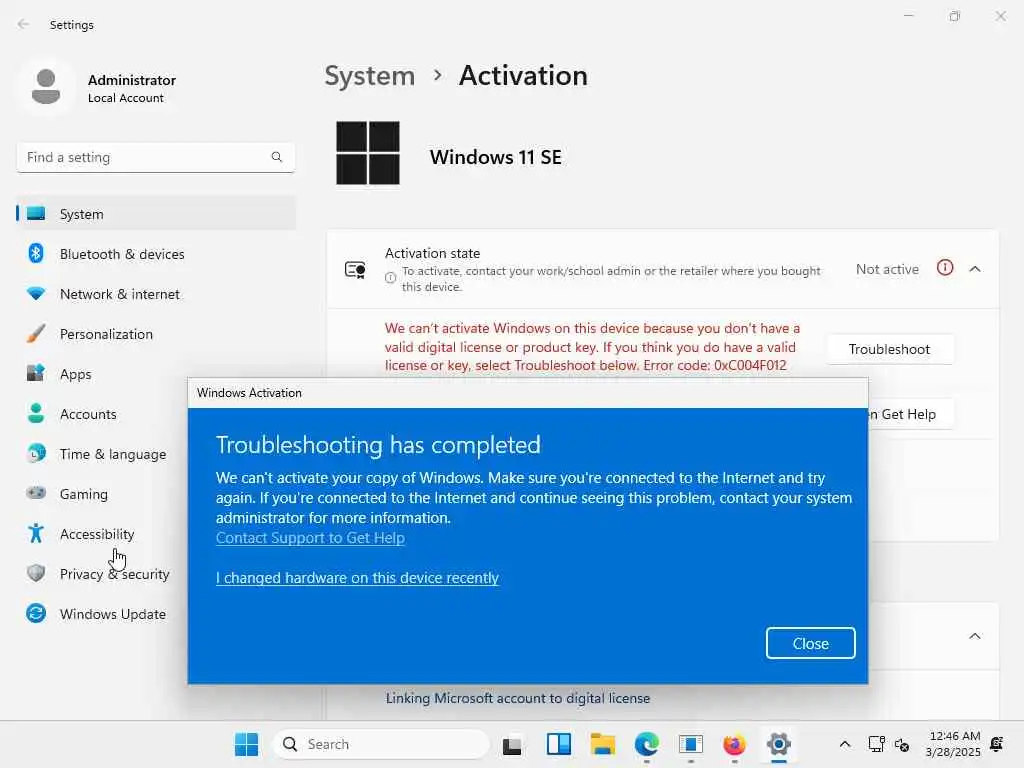Close the Troubleshooting completed dialog
This screenshot has height=768, width=1024.
coord(810,643)
